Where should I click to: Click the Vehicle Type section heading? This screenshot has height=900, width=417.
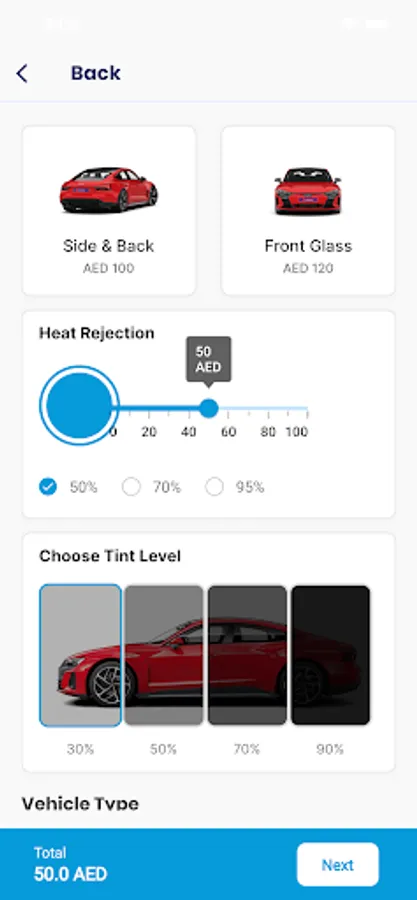point(80,804)
